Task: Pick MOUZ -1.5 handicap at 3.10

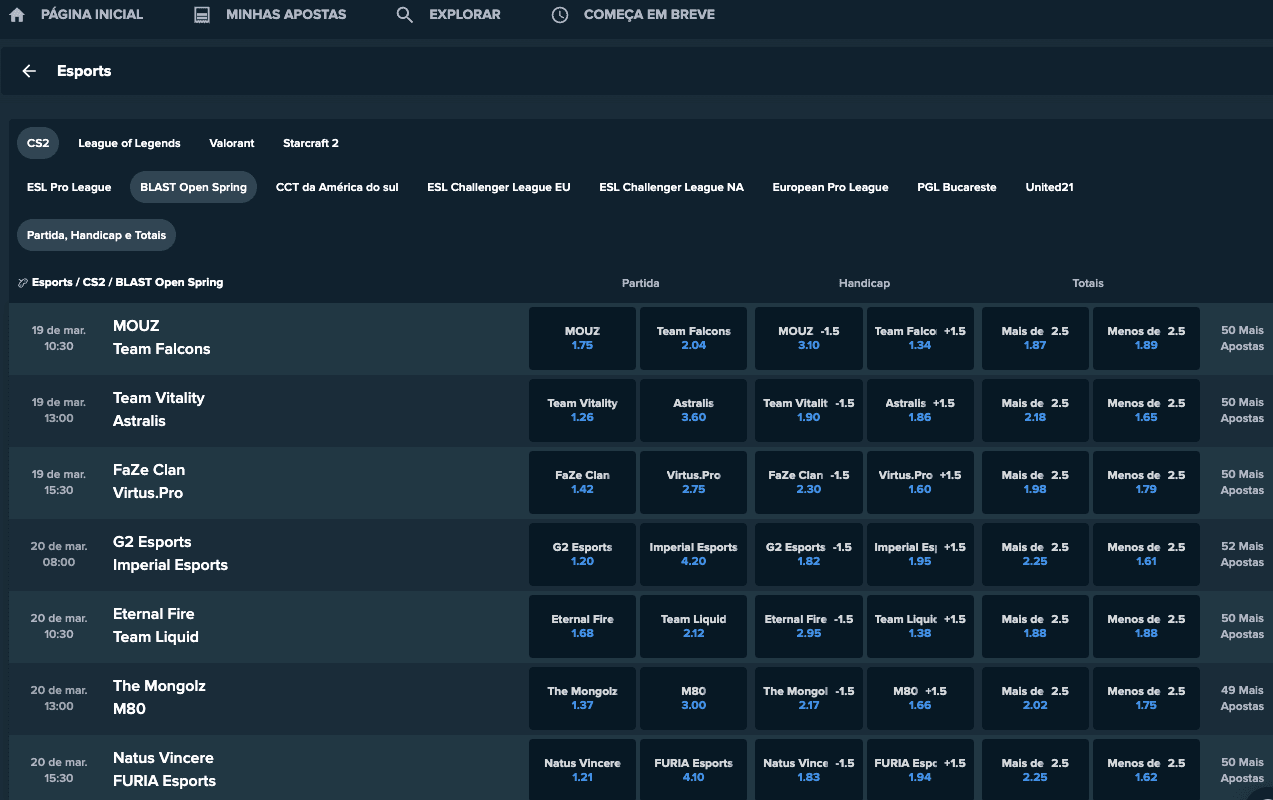Action: (x=809, y=338)
